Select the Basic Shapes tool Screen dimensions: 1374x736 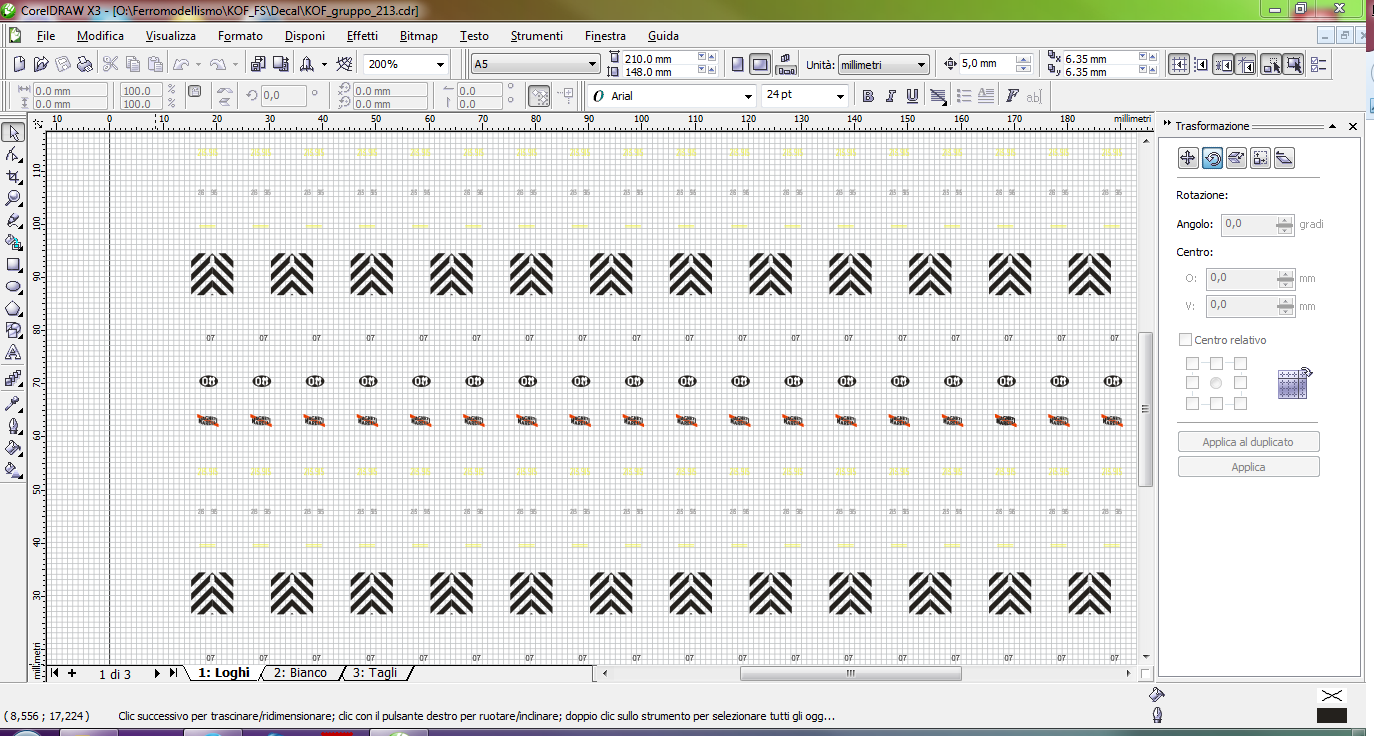tap(13, 331)
